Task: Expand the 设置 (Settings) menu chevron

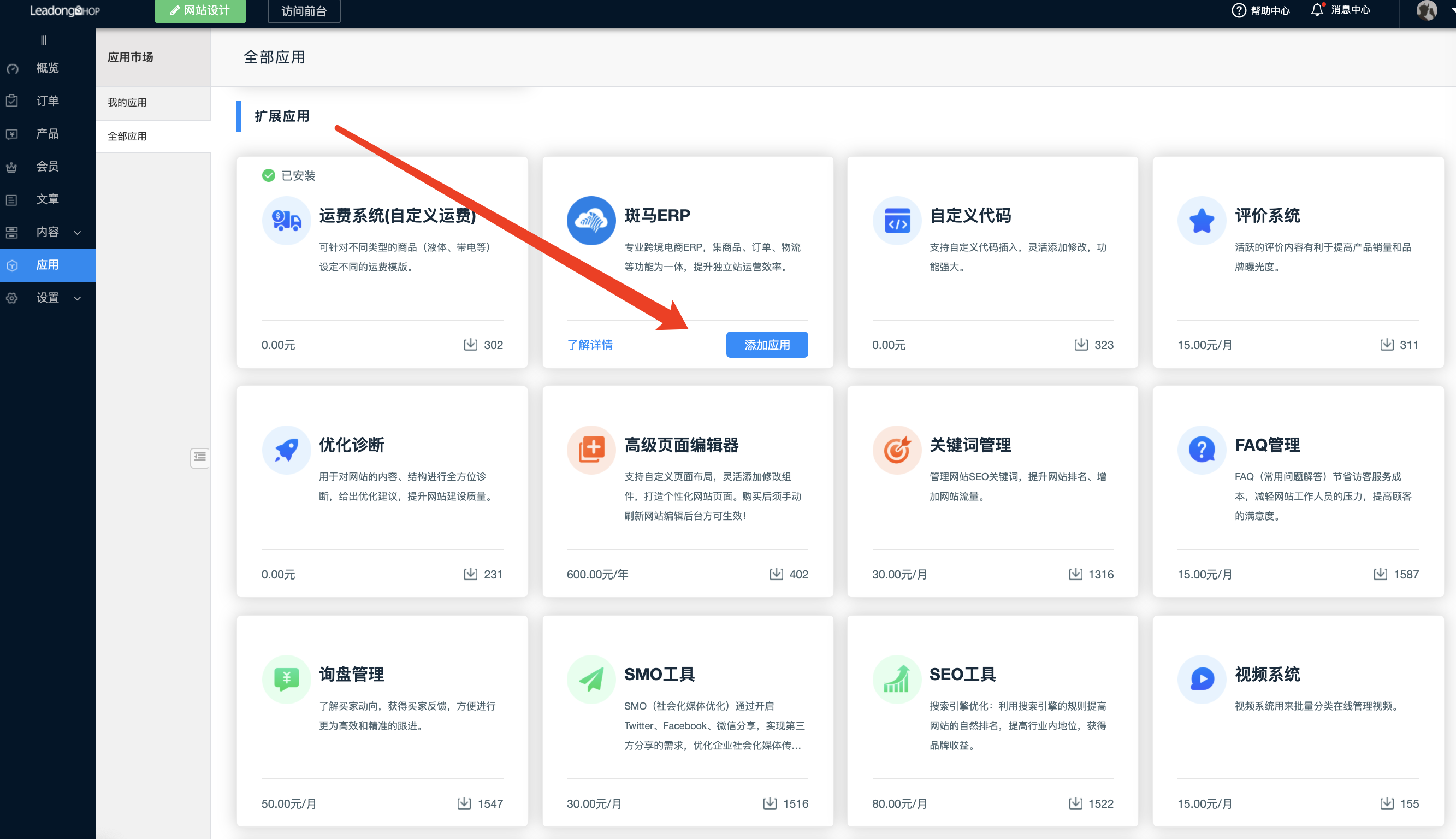Action: (x=78, y=298)
